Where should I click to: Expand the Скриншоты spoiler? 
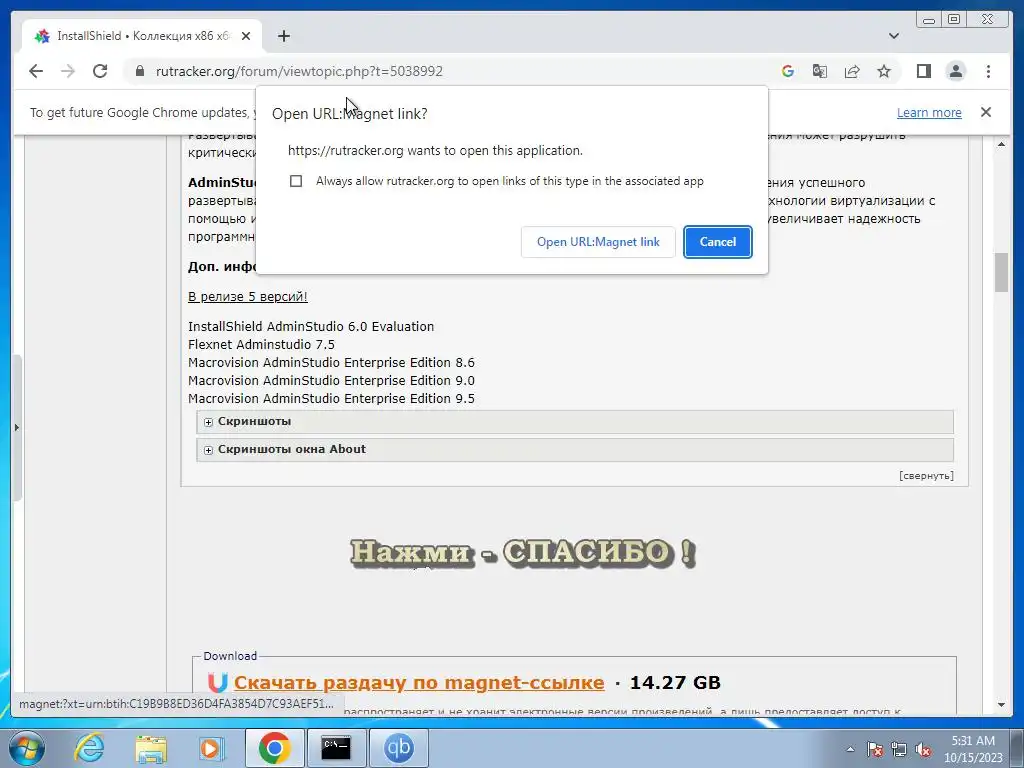575,422
